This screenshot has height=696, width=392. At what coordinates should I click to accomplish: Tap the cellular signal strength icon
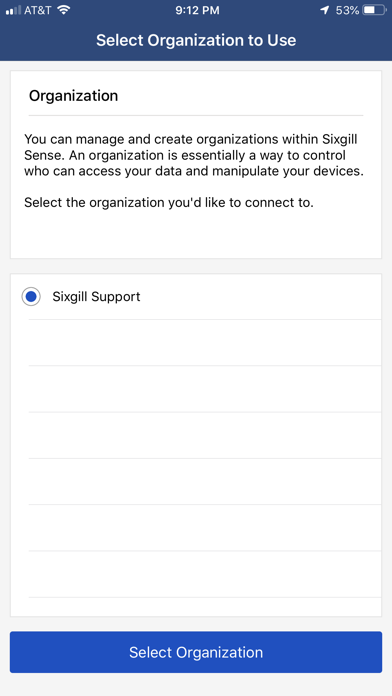pyautogui.click(x=13, y=10)
